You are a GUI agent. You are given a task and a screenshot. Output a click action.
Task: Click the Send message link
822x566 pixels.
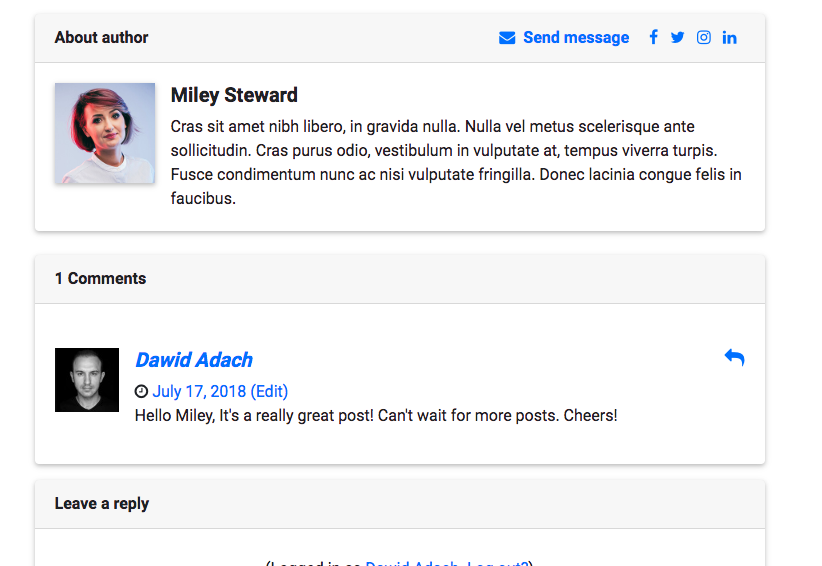pos(576,37)
